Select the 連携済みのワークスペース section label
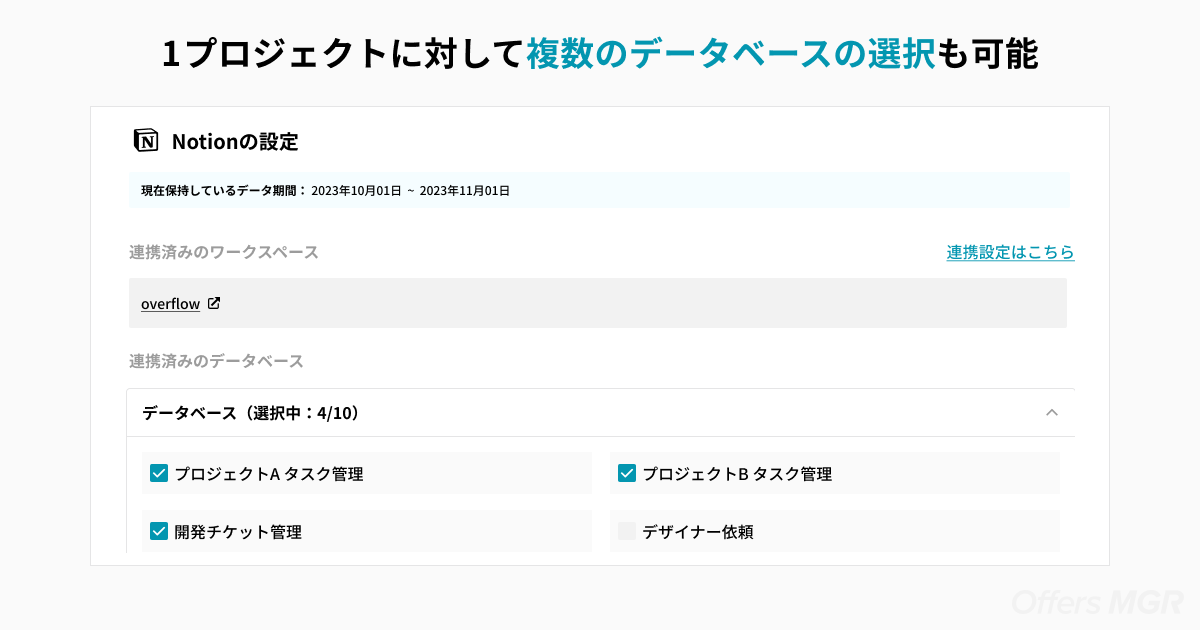The image size is (1200, 630). tap(224, 252)
